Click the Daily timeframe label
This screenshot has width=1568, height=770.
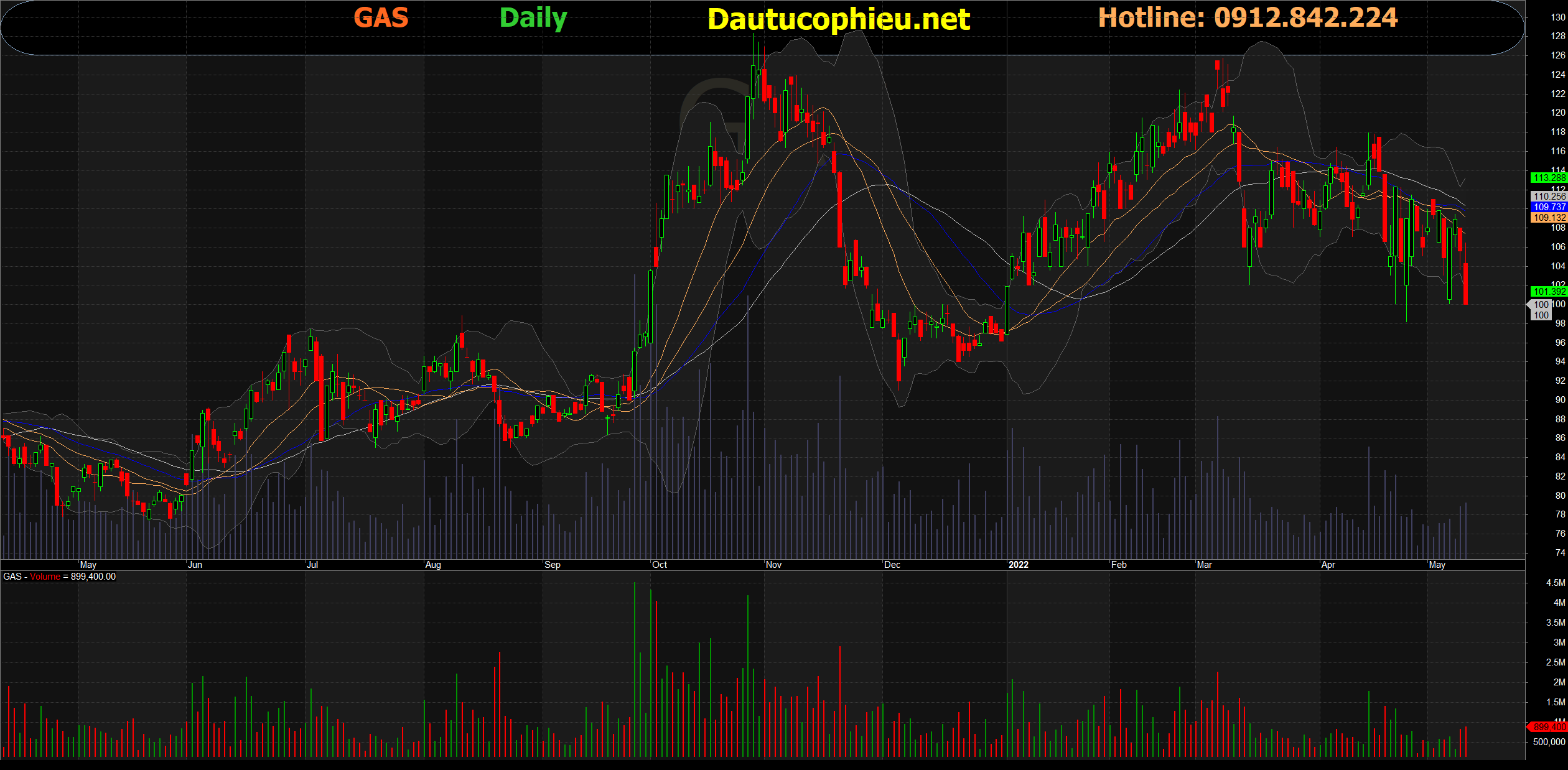tap(533, 18)
